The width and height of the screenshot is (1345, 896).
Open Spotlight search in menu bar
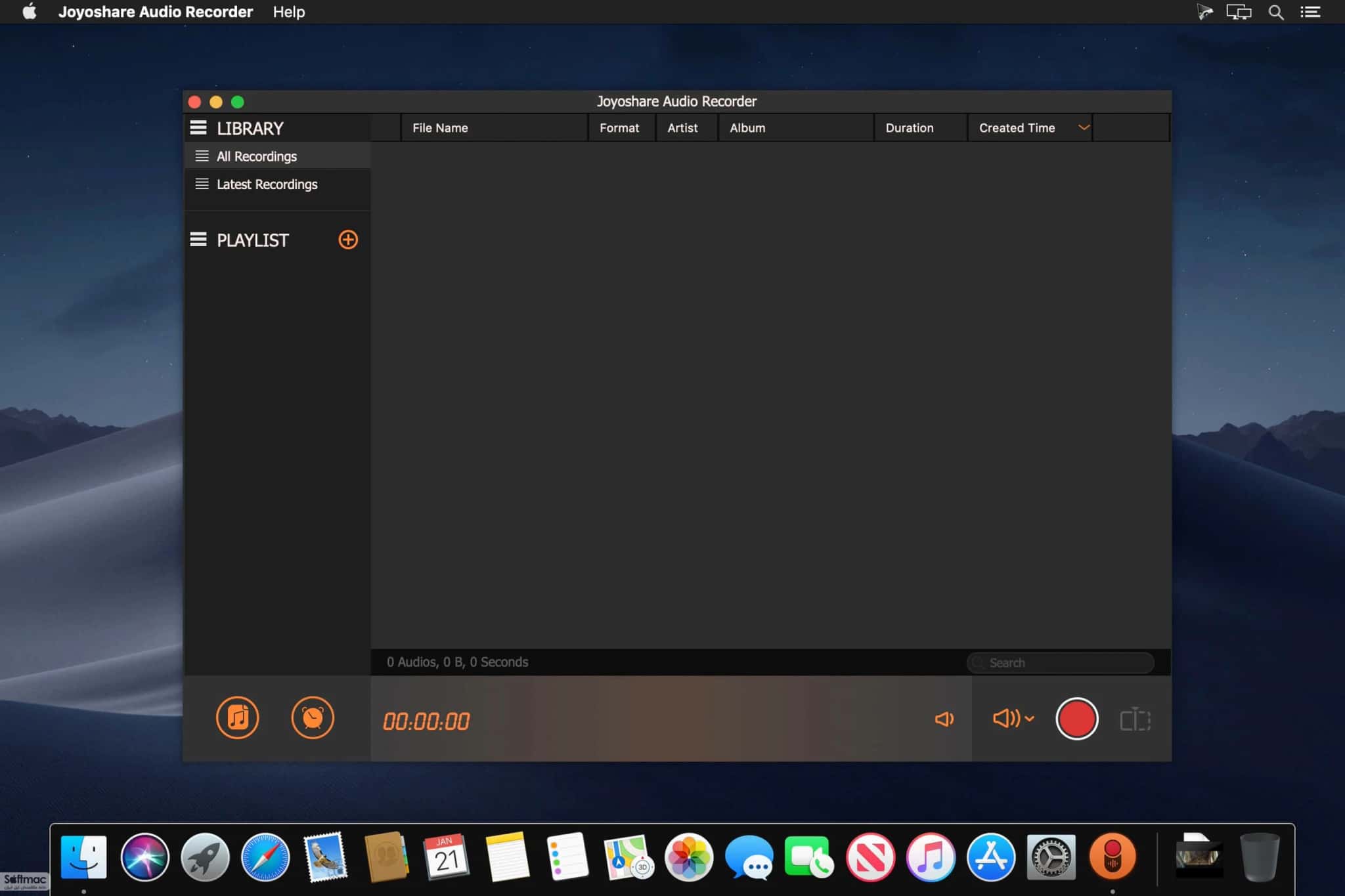click(x=1275, y=12)
